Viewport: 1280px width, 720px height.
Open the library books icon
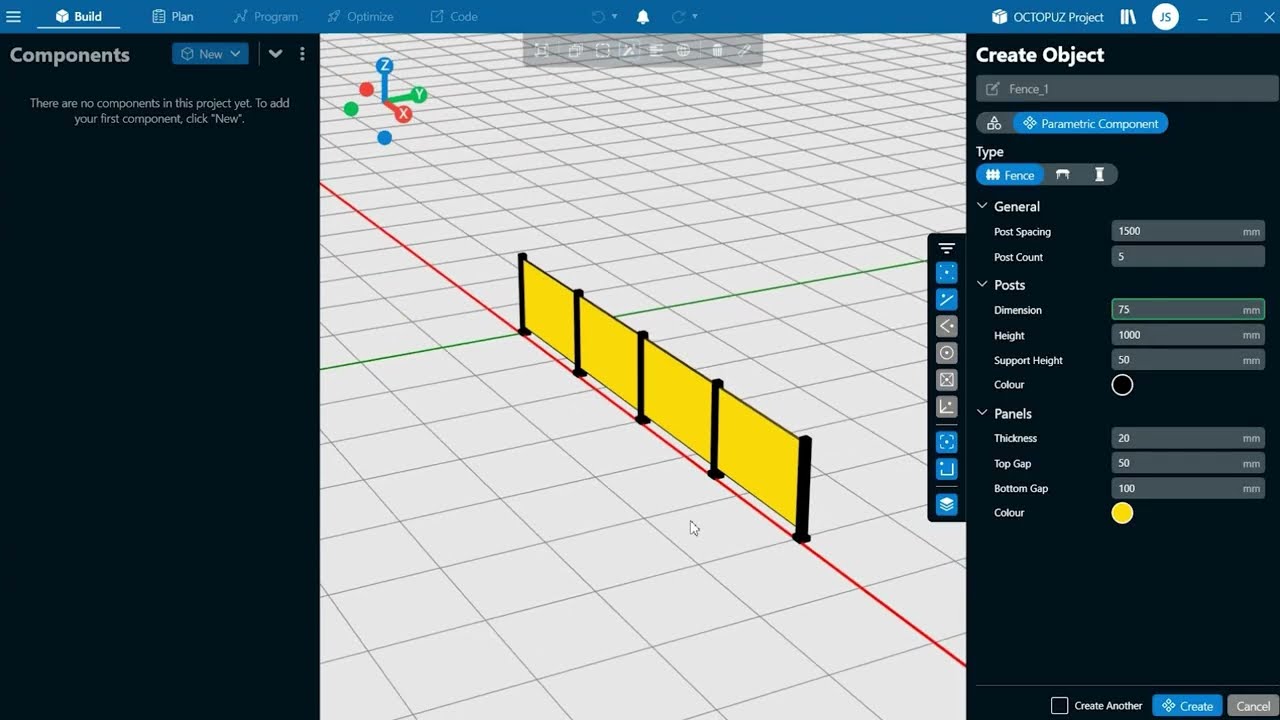[1129, 16]
